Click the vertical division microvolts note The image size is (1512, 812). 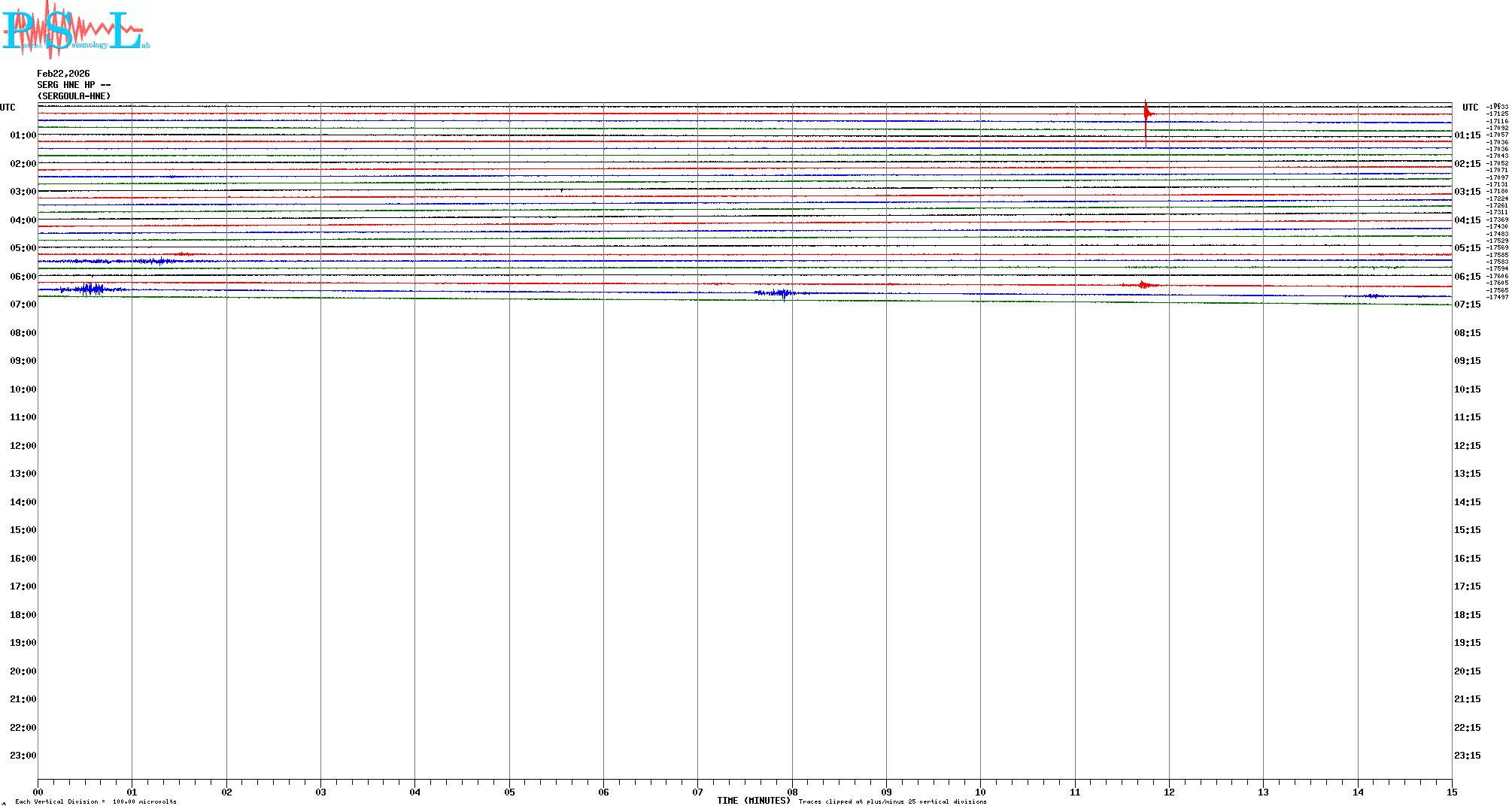tap(96, 801)
